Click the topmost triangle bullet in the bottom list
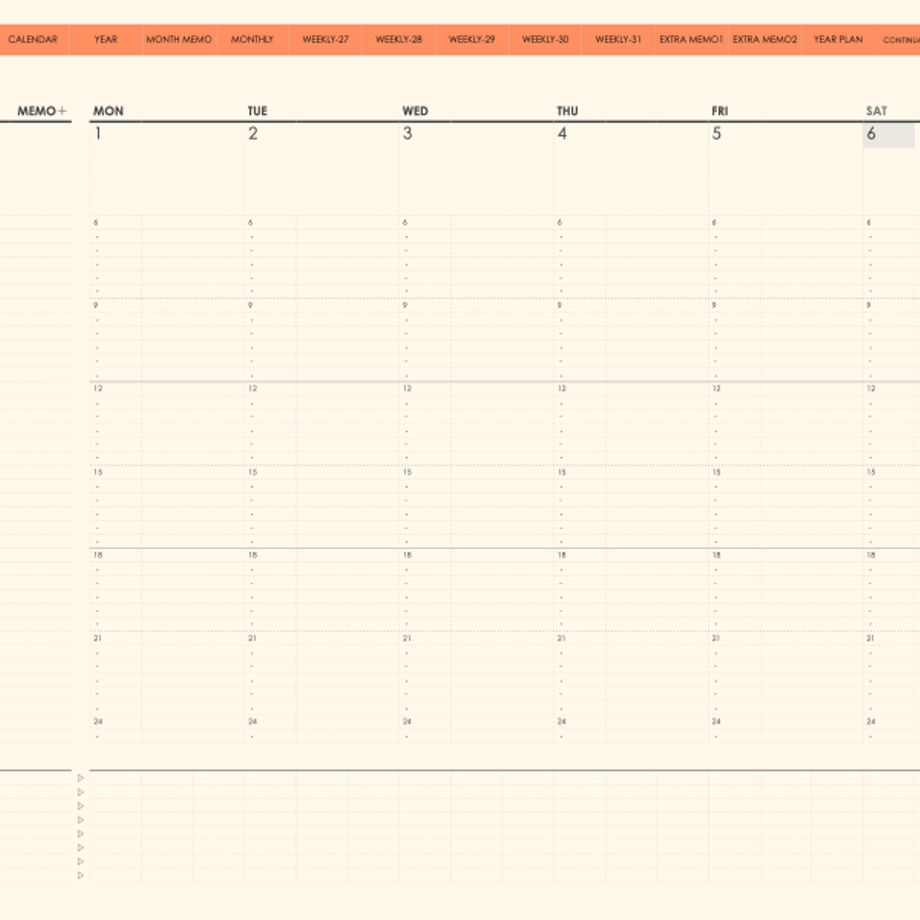 [x=81, y=778]
